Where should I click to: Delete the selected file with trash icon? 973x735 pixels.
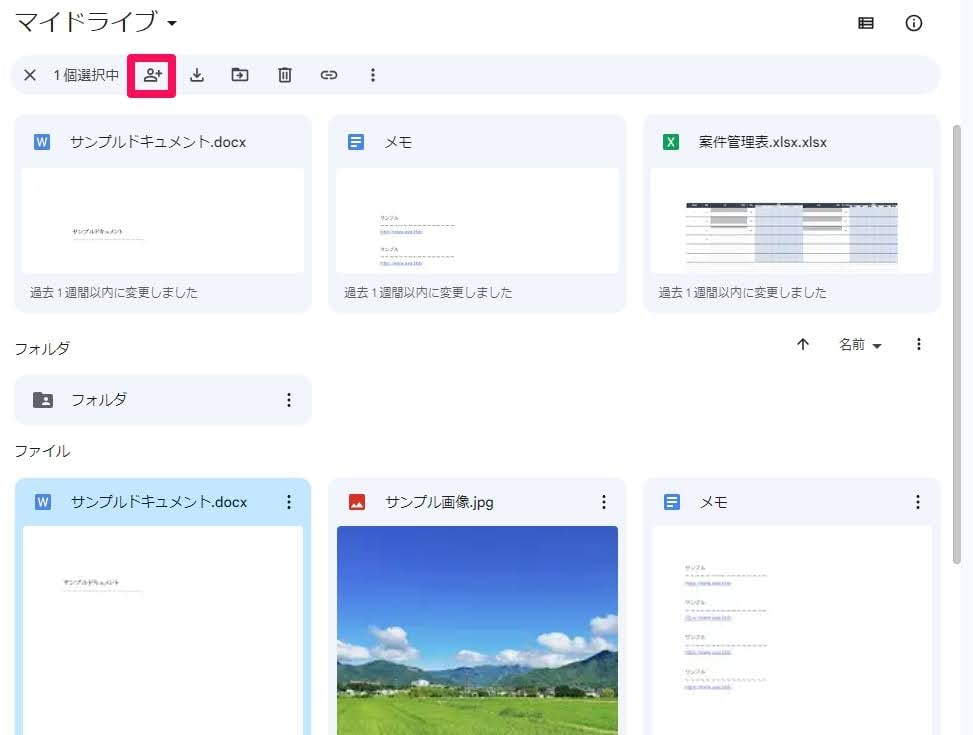tap(285, 75)
